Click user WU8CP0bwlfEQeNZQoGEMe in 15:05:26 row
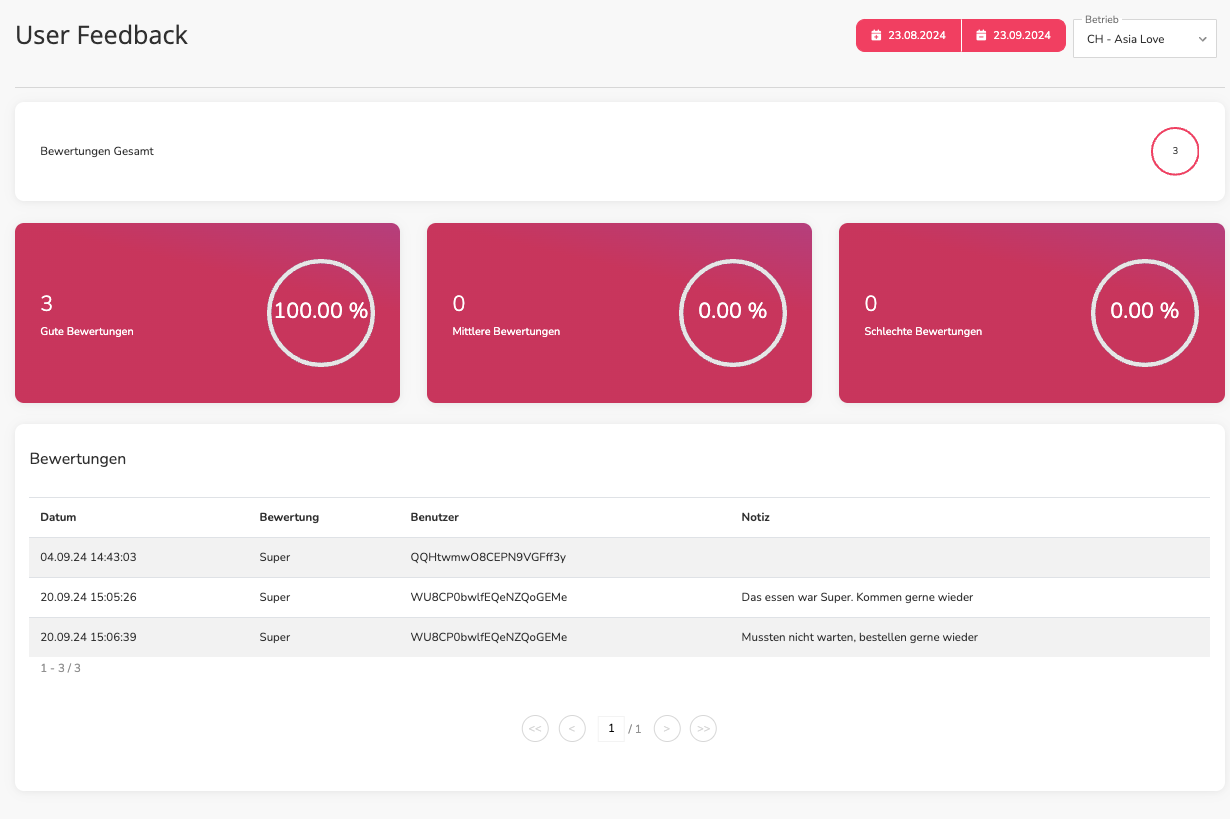 [489, 597]
